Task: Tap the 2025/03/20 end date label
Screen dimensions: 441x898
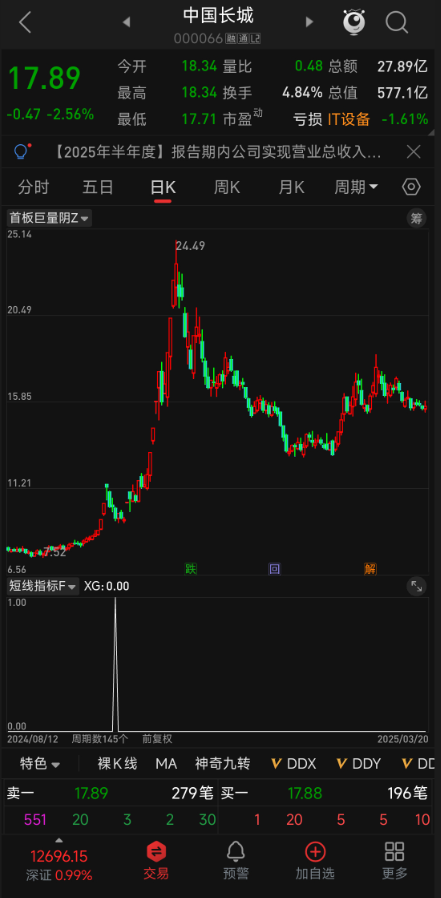Action: [403, 739]
